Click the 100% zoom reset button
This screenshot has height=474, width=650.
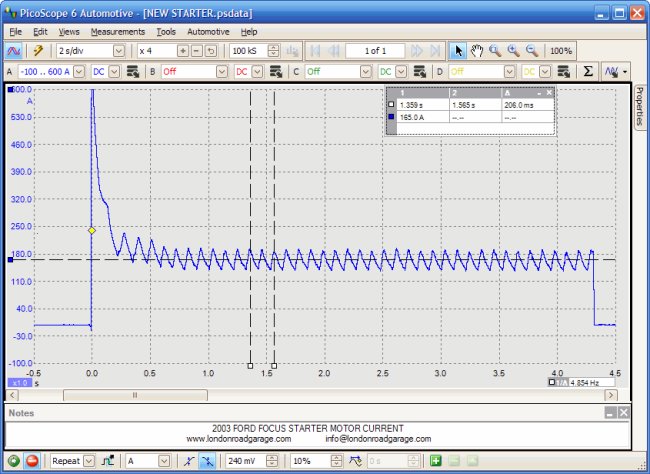point(561,50)
